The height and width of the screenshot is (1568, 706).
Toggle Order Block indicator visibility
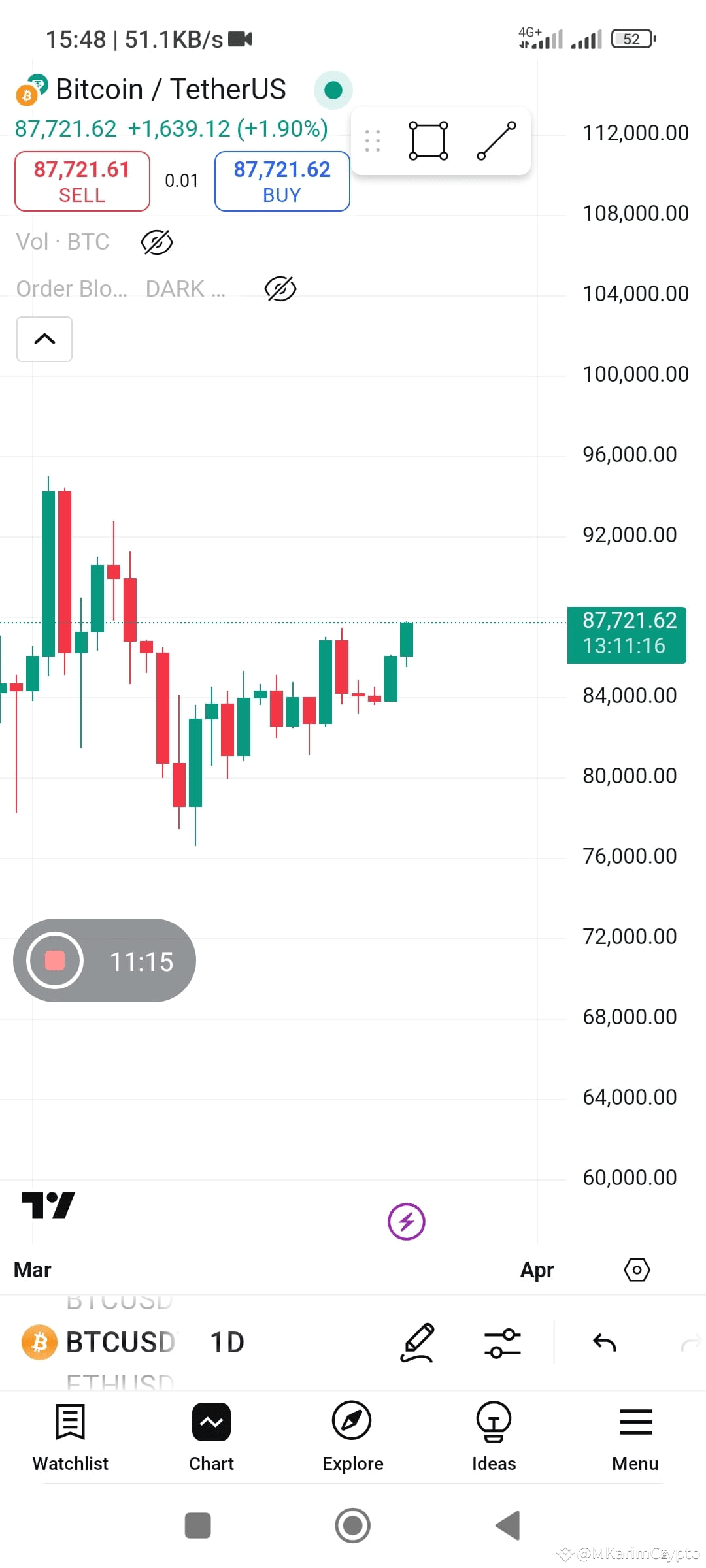click(x=280, y=289)
